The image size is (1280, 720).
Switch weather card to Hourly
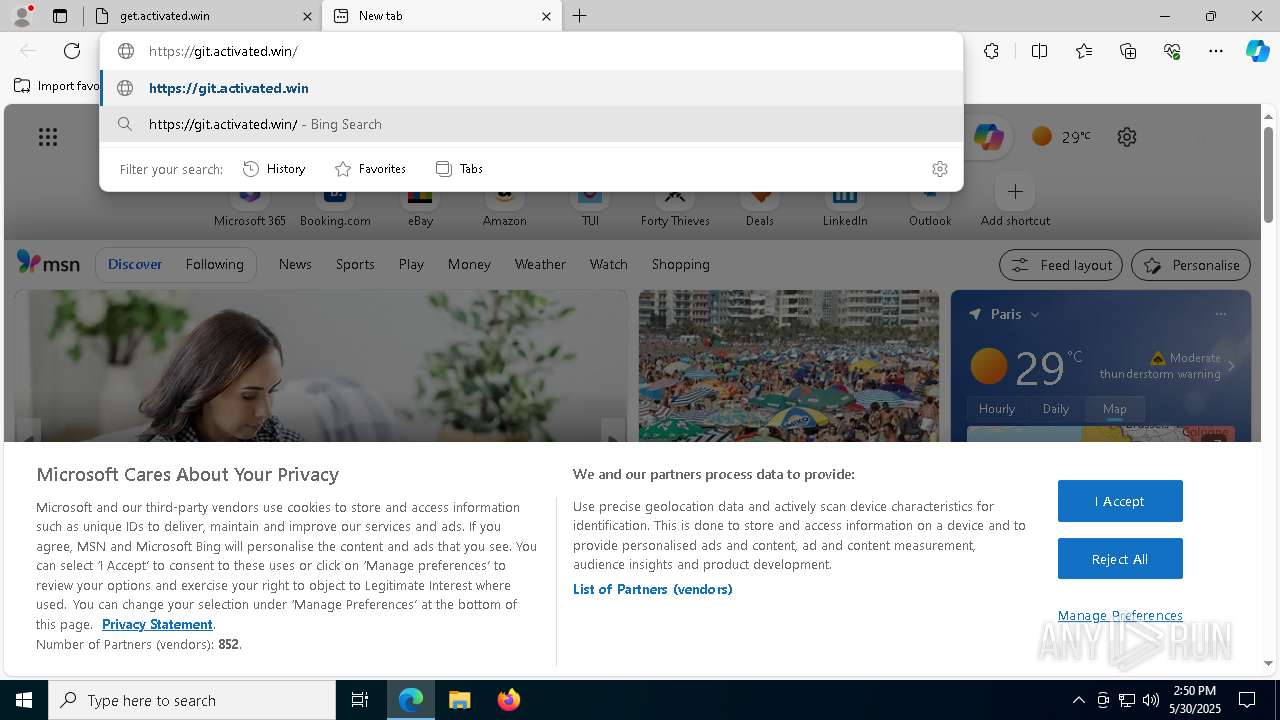click(997, 408)
